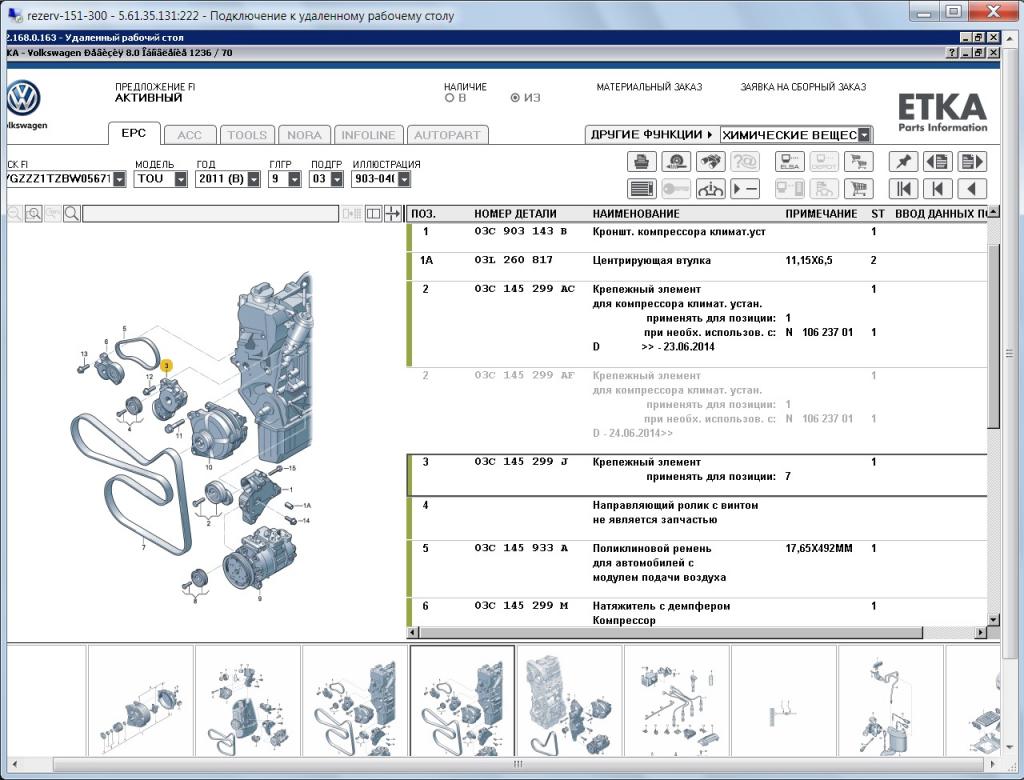Click ЗАЯВКА НА СБОРНЫЙ ЗАКАЗ label
This screenshot has height=780, width=1024.
[x=803, y=87]
